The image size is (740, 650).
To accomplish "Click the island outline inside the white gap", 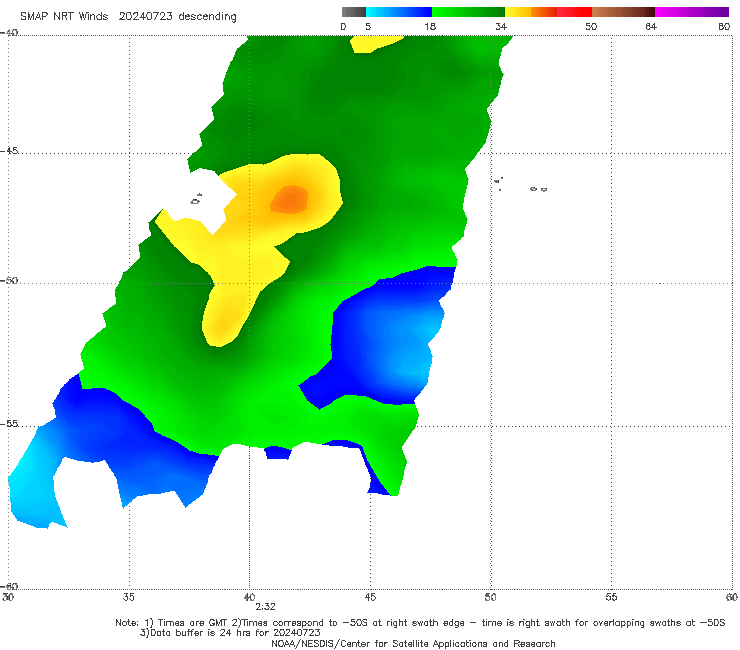I will click(196, 199).
